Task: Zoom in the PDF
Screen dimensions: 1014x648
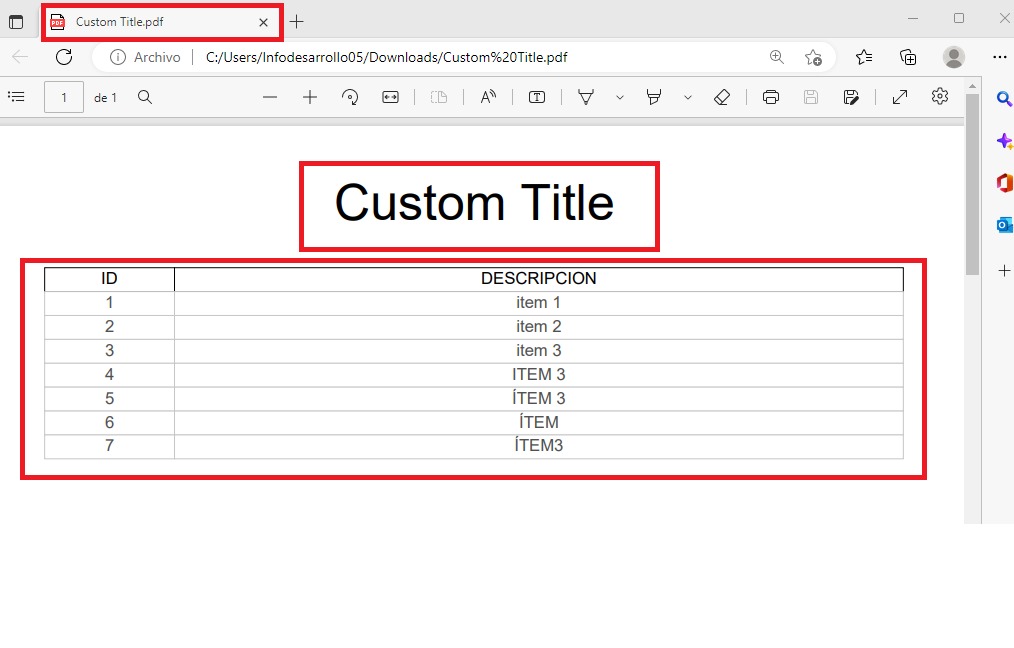Action: [x=310, y=97]
